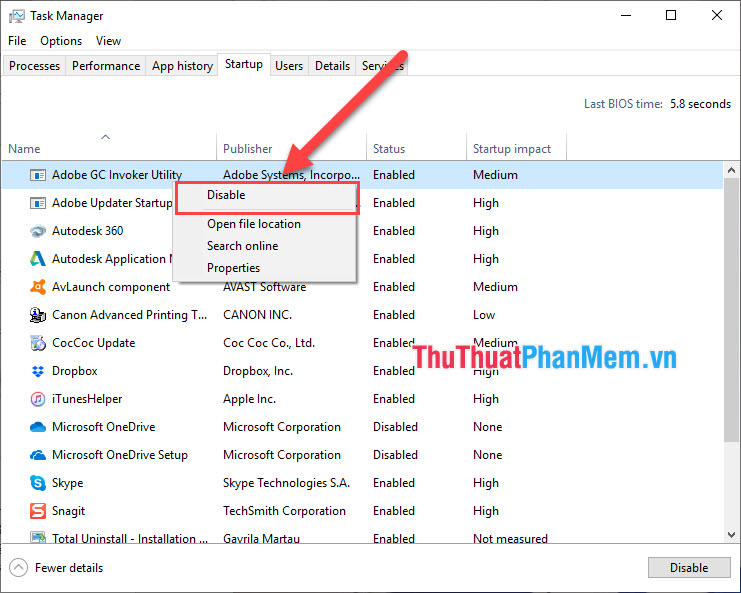Collapse view with Fewer details chevron
Screen dimensions: 741x593
(x=18, y=568)
